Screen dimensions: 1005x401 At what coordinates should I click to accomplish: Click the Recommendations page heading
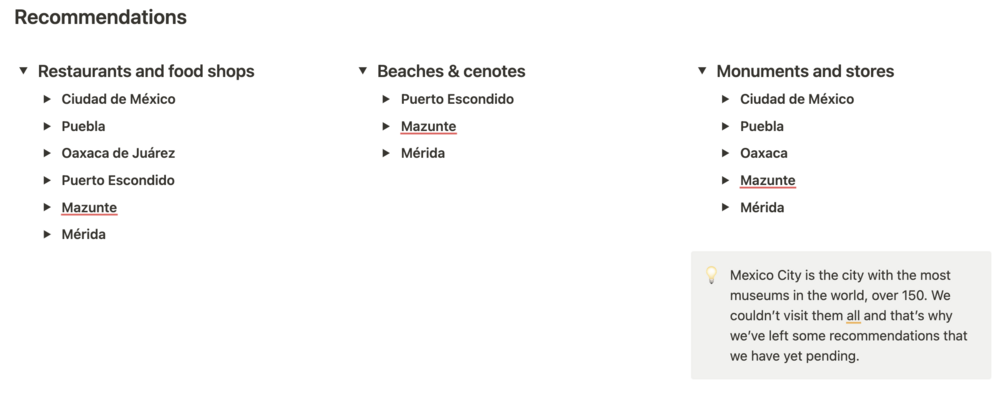coord(101,17)
